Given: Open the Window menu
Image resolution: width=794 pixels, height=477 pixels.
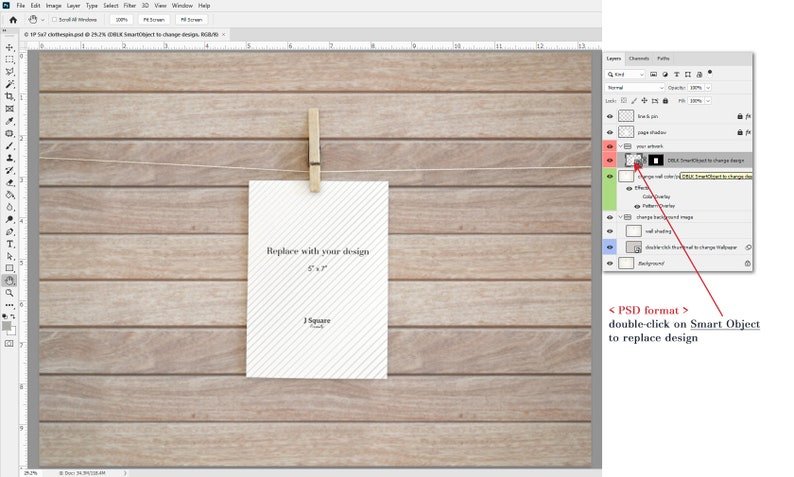Looking at the screenshot, I should click(182, 6).
